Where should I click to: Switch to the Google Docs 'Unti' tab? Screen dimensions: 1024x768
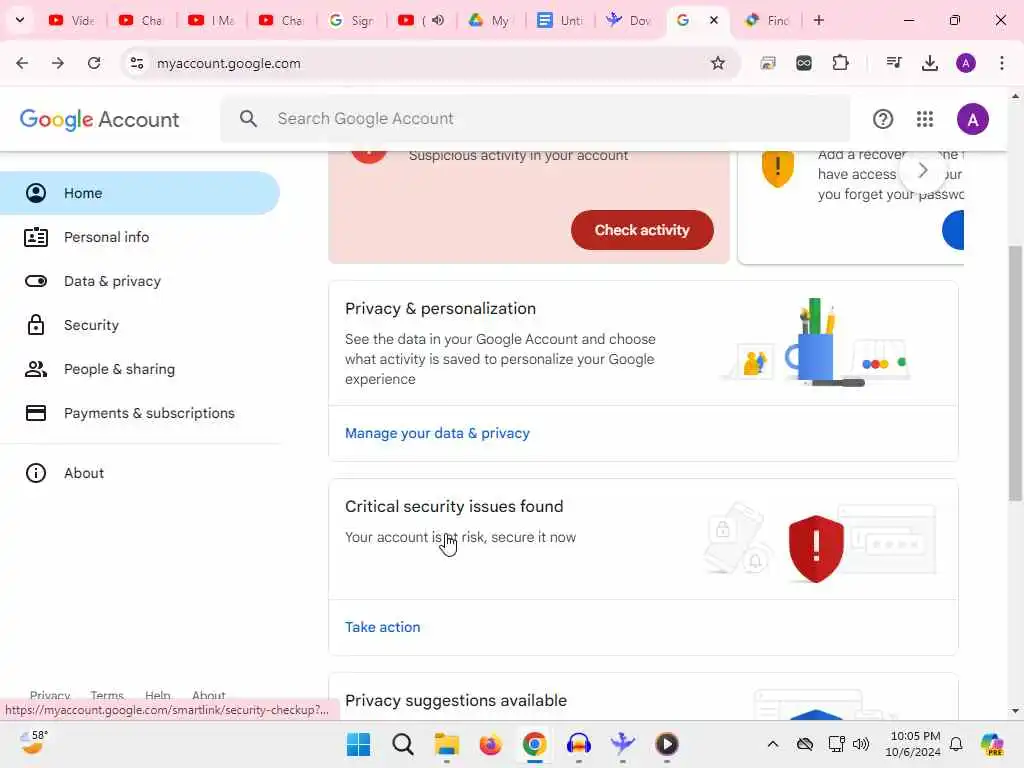point(560,20)
